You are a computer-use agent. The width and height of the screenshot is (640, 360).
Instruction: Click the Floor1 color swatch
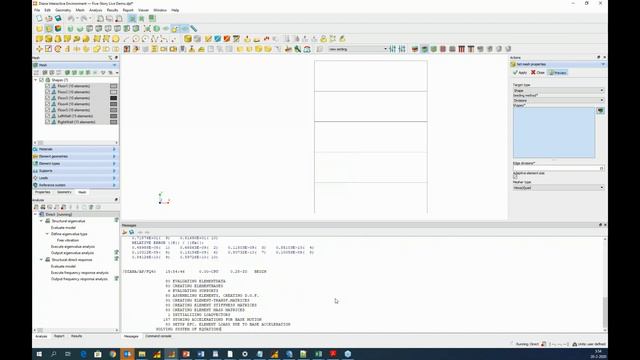[x=113, y=86]
